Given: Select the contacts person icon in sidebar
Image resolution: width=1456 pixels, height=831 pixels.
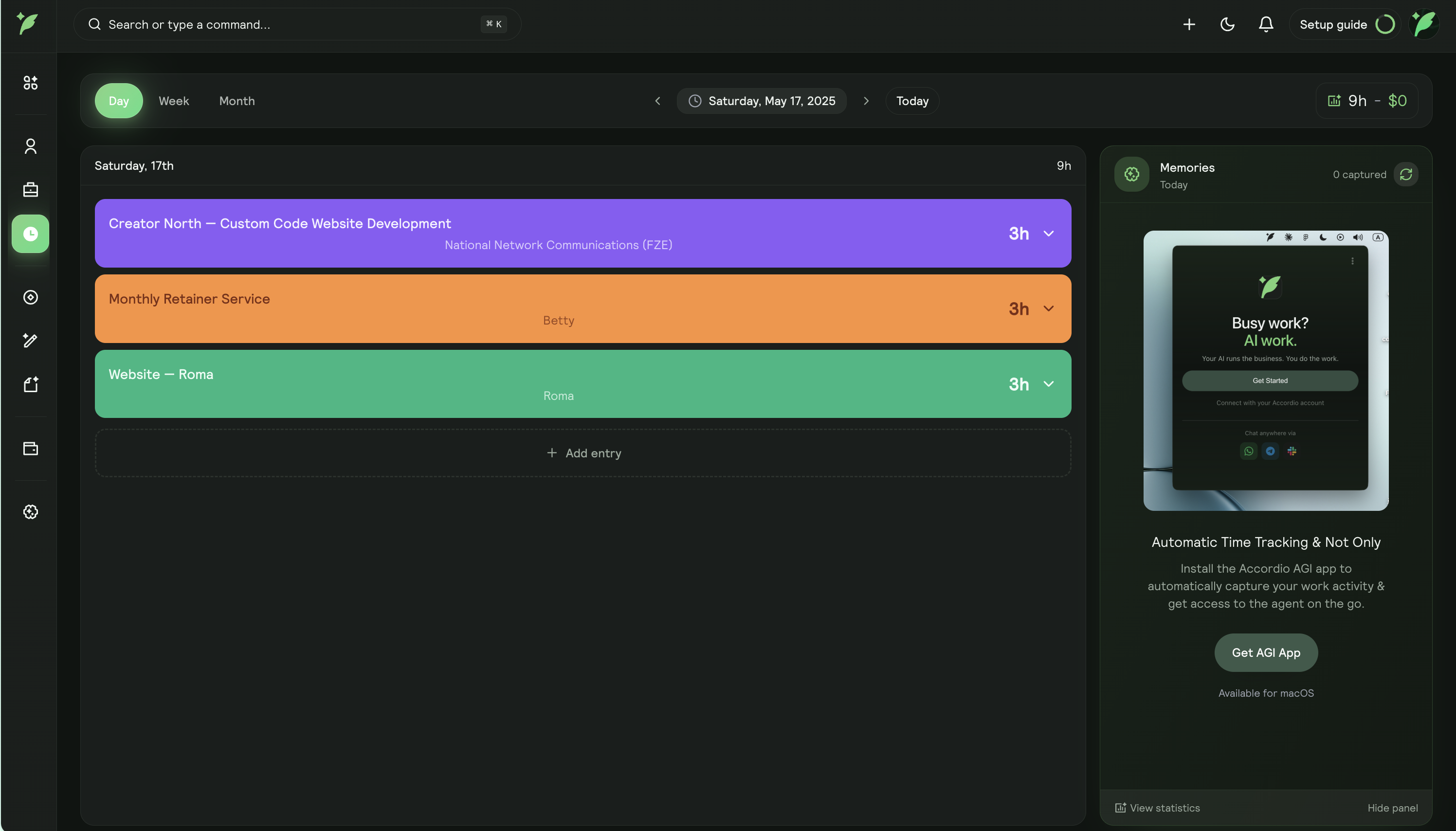Looking at the screenshot, I should pyautogui.click(x=30, y=146).
